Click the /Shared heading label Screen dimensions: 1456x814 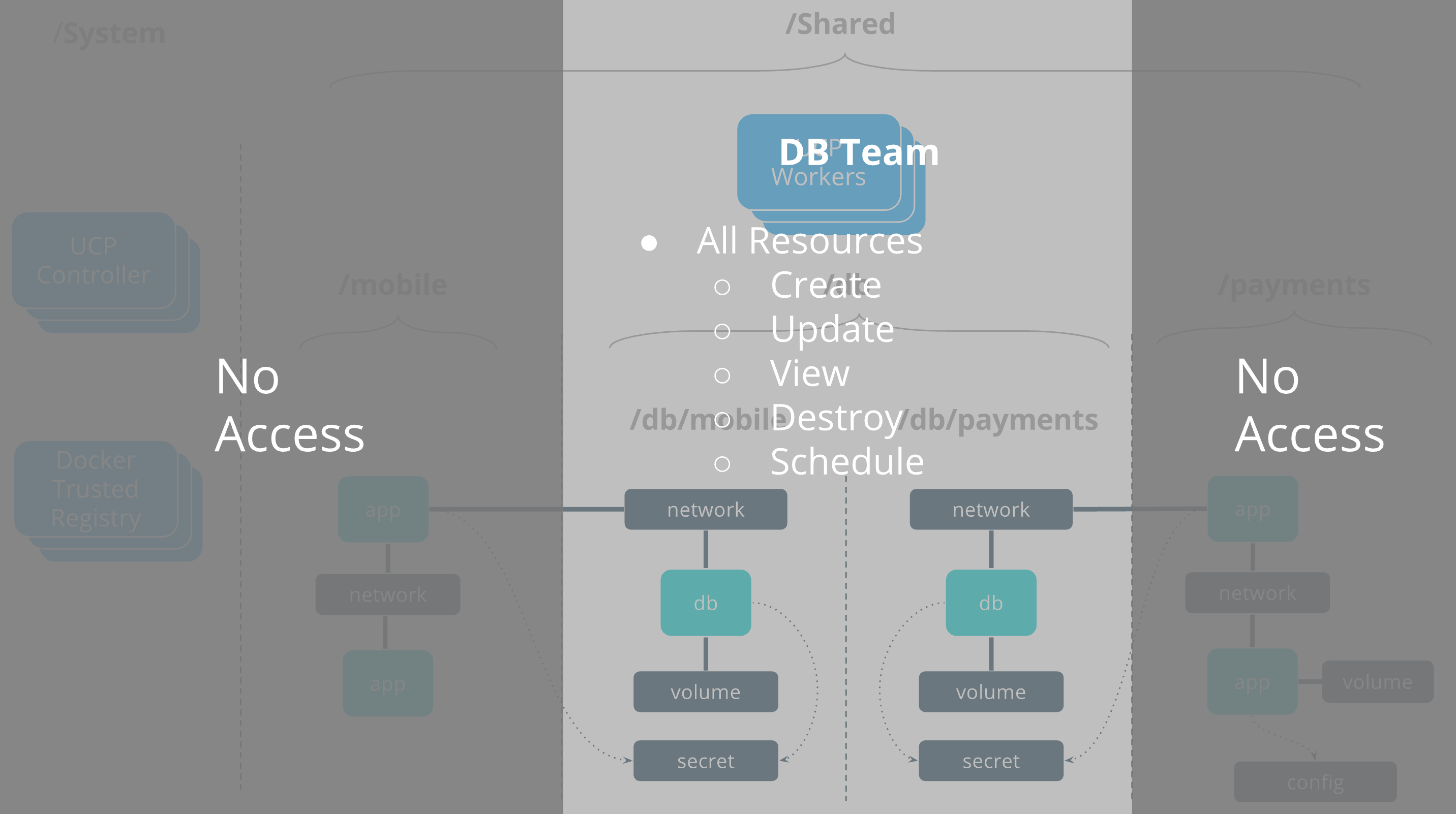pyautogui.click(x=840, y=24)
